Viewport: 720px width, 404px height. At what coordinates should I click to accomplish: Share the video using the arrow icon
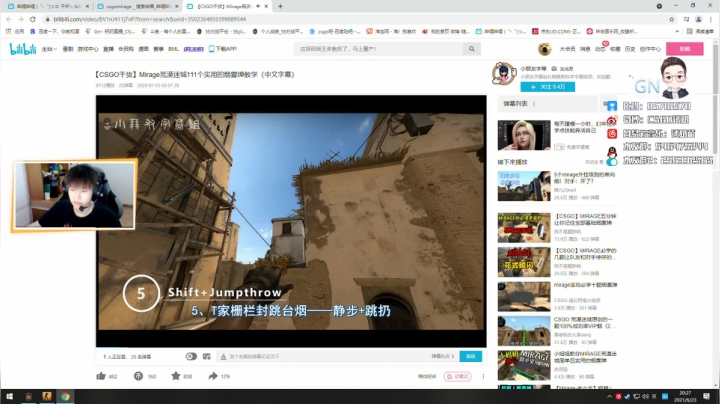coord(213,376)
